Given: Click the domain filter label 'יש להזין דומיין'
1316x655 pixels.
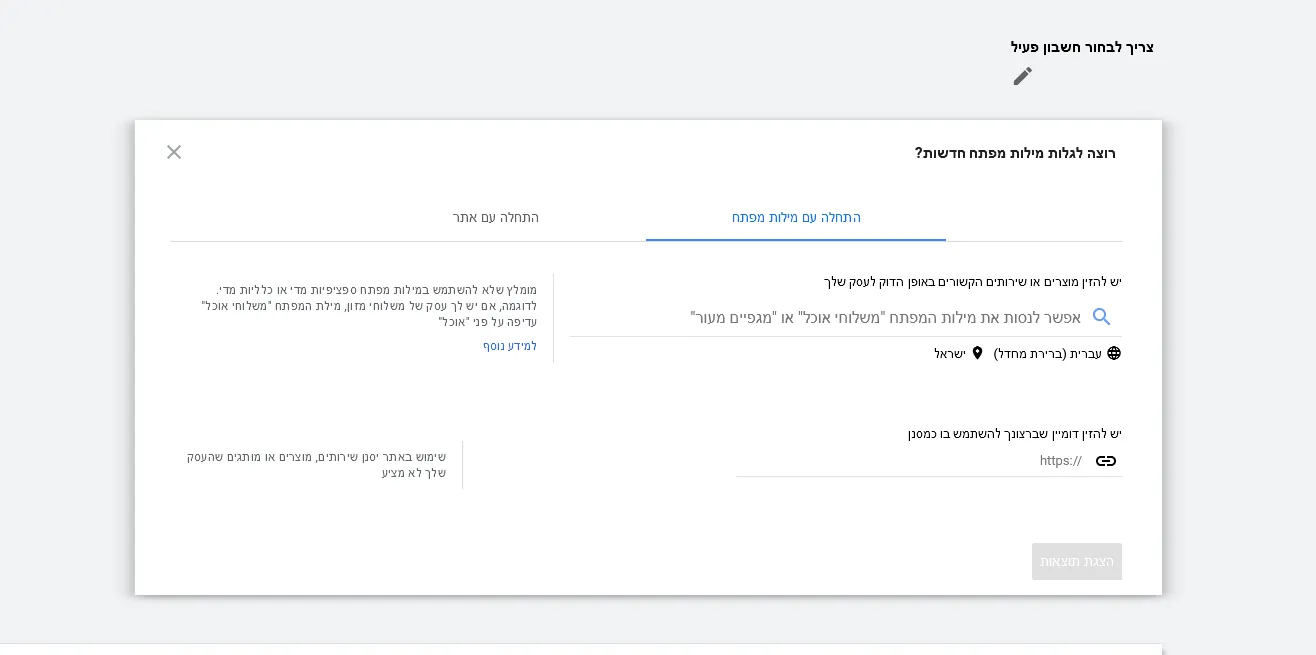Looking at the screenshot, I should pos(1014,434).
